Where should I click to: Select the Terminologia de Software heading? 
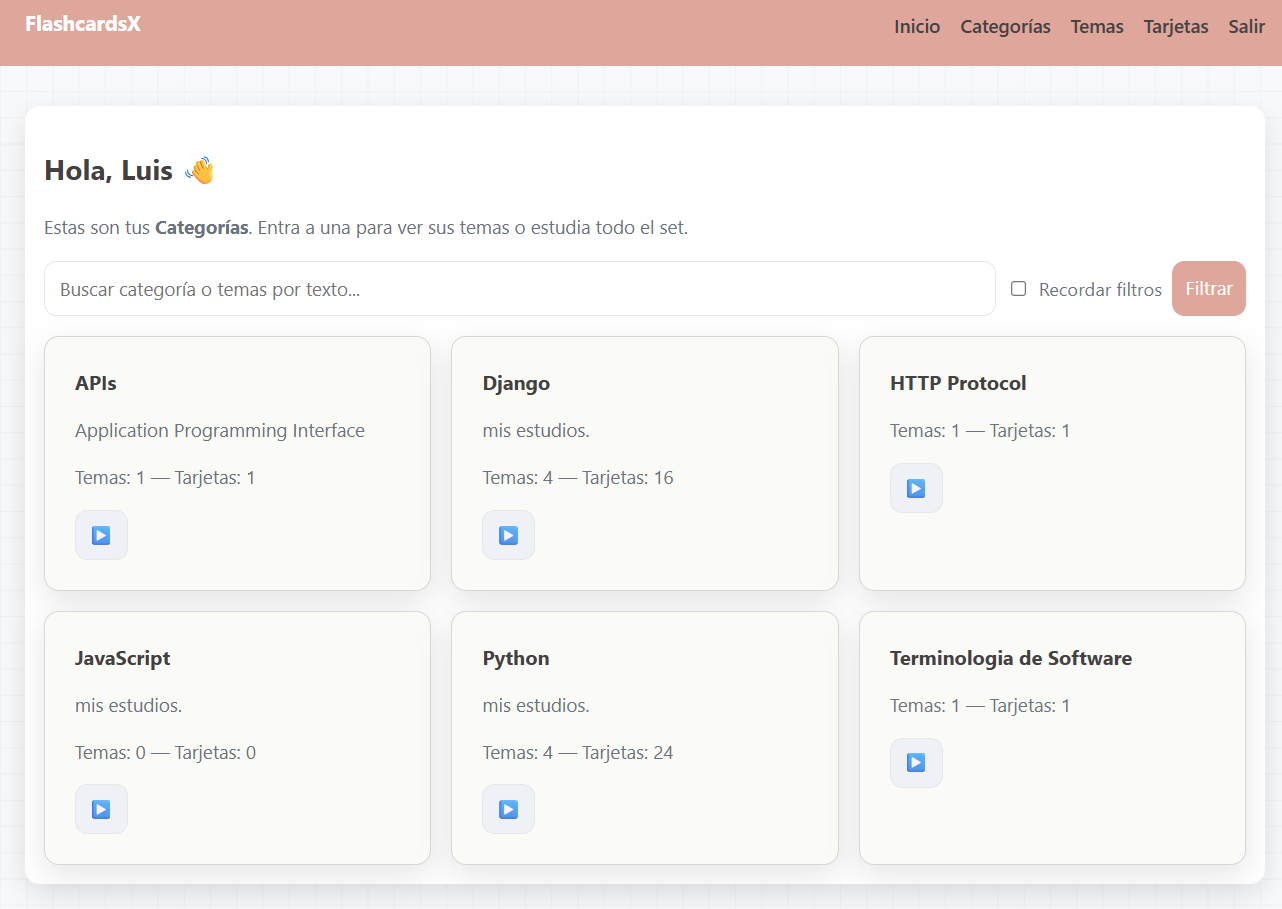1010,658
